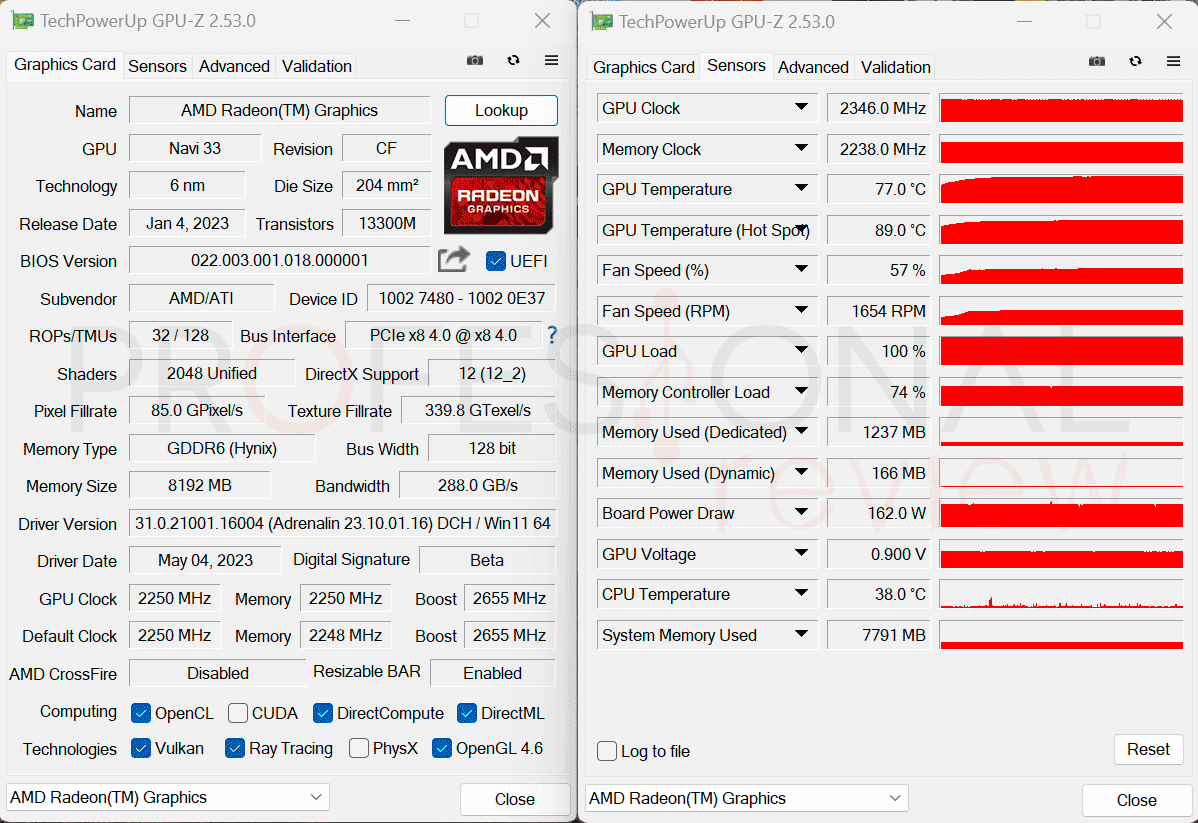Screen dimensions: 1198x823
Task: Toggle the UEFI checkbox
Action: tap(495, 261)
